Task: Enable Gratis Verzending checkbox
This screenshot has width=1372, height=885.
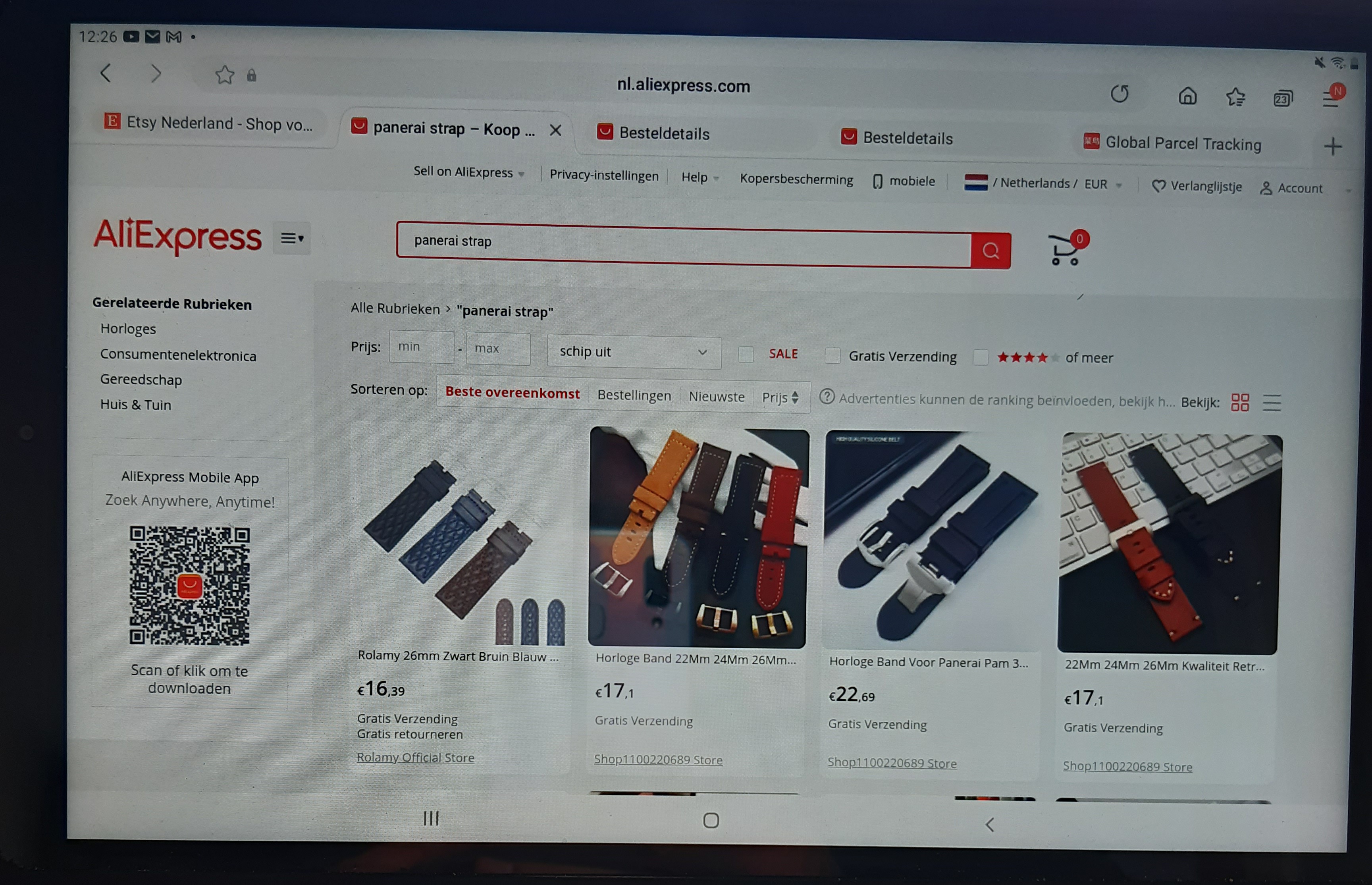Action: [x=832, y=356]
